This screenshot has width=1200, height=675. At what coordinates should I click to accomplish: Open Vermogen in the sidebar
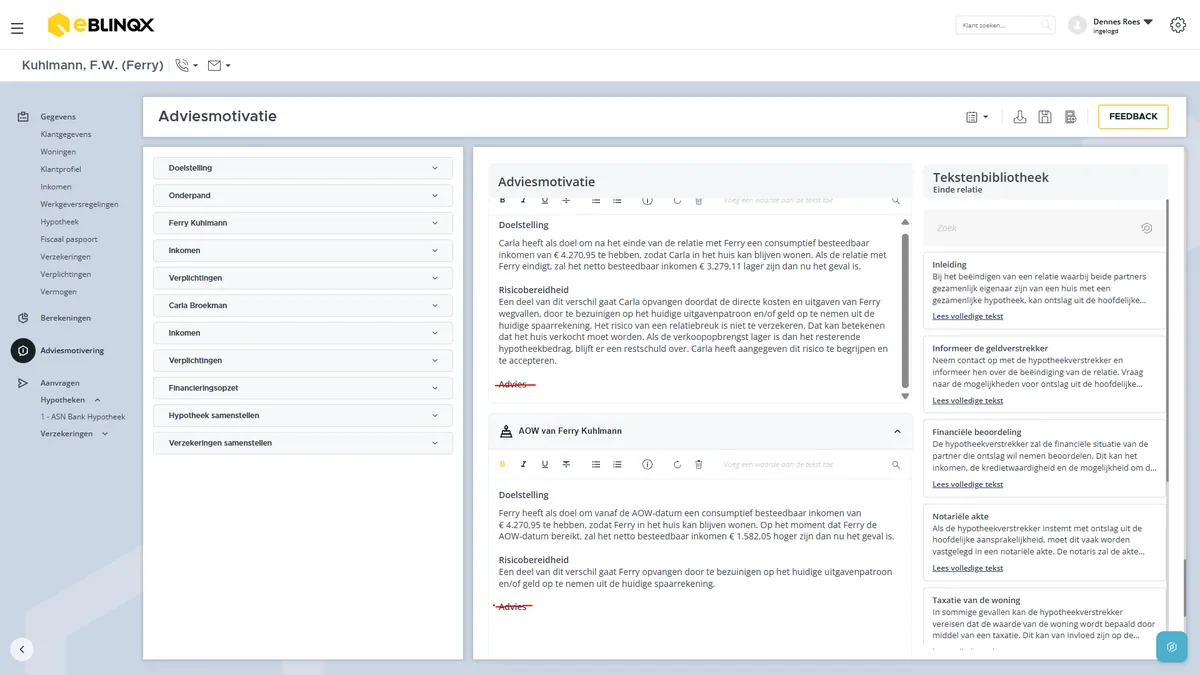[x=59, y=292]
